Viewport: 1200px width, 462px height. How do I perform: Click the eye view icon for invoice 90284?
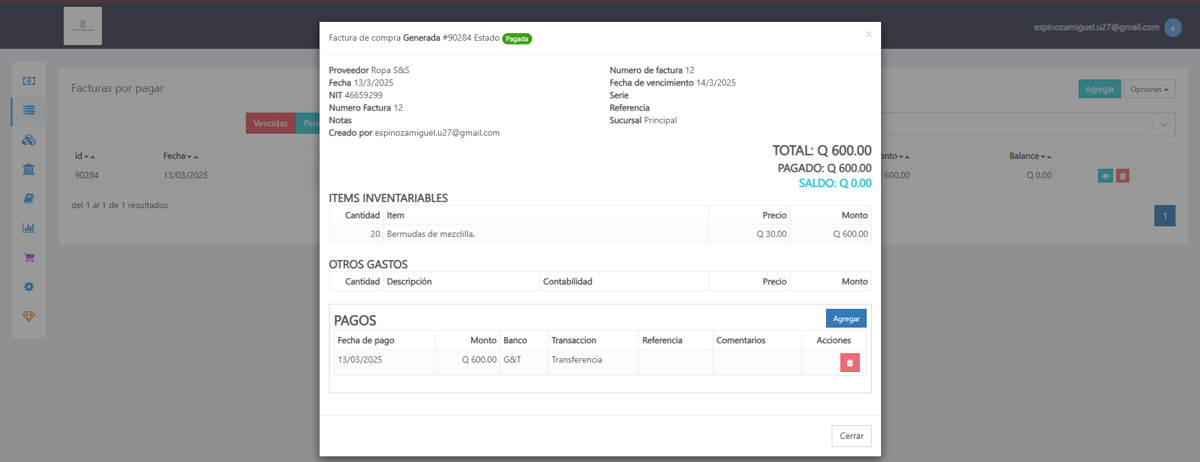1105,175
